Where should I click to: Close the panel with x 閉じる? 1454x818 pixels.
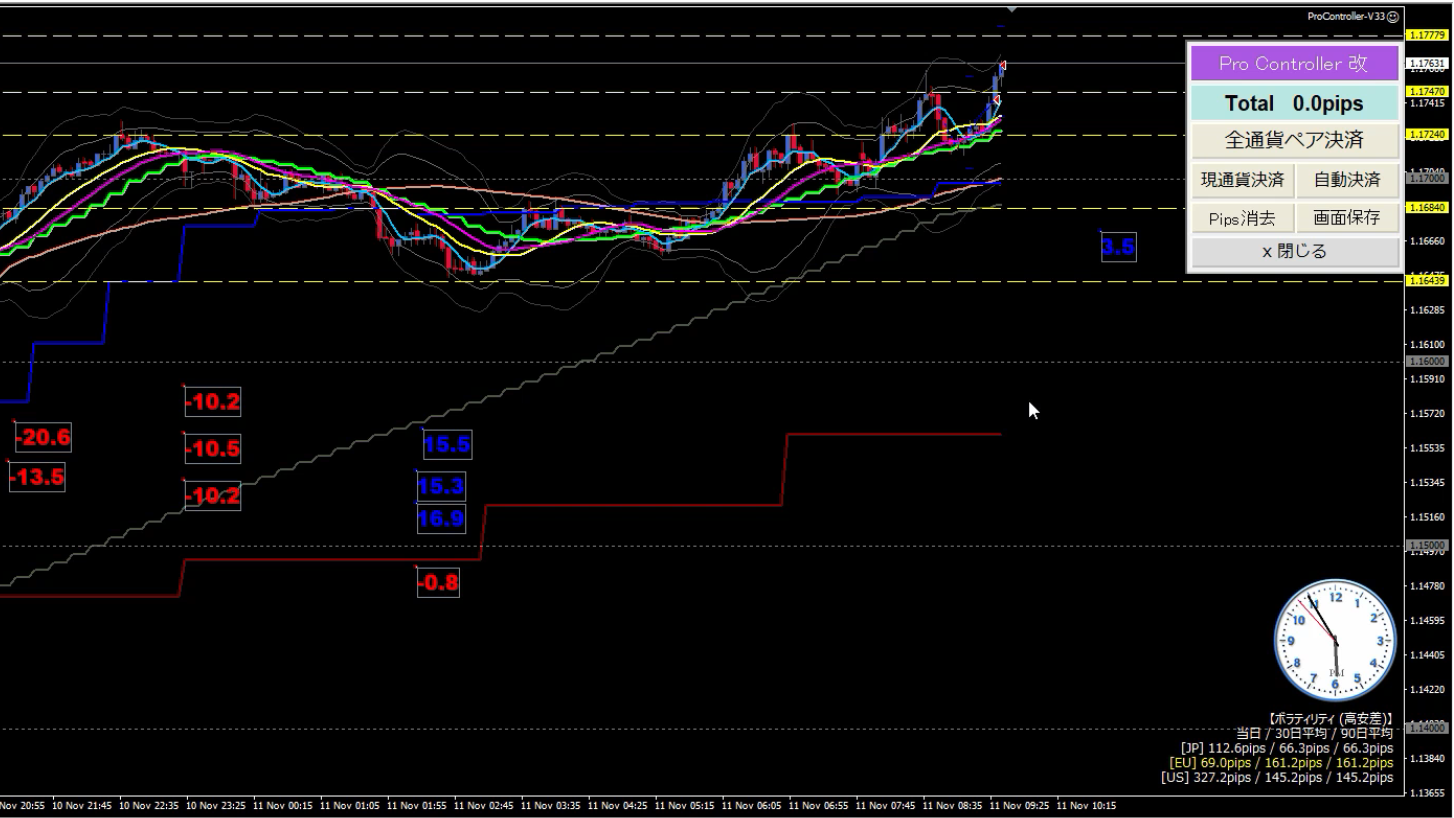(1293, 252)
